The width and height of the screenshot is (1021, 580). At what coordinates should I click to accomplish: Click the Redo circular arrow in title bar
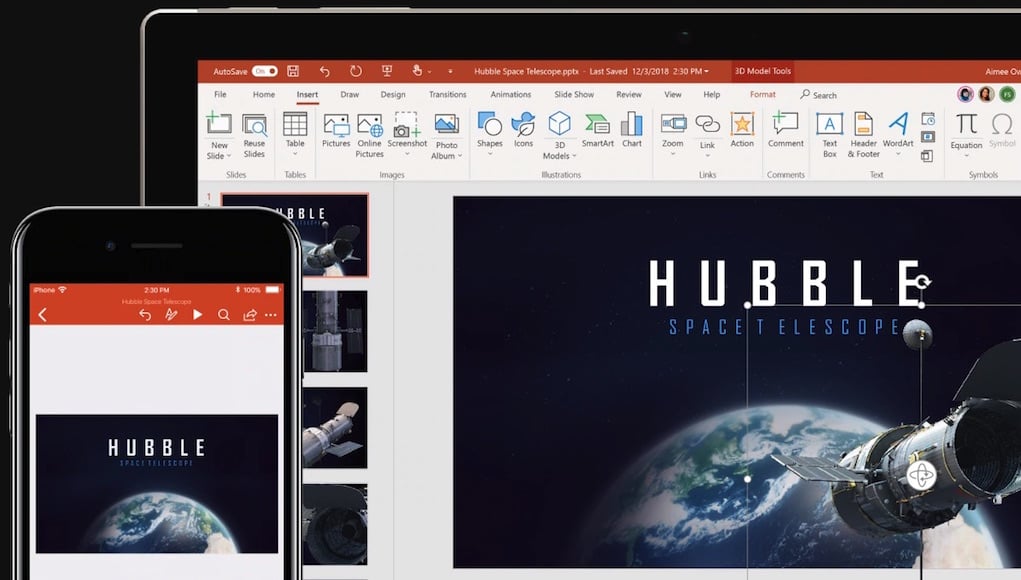(x=356, y=71)
